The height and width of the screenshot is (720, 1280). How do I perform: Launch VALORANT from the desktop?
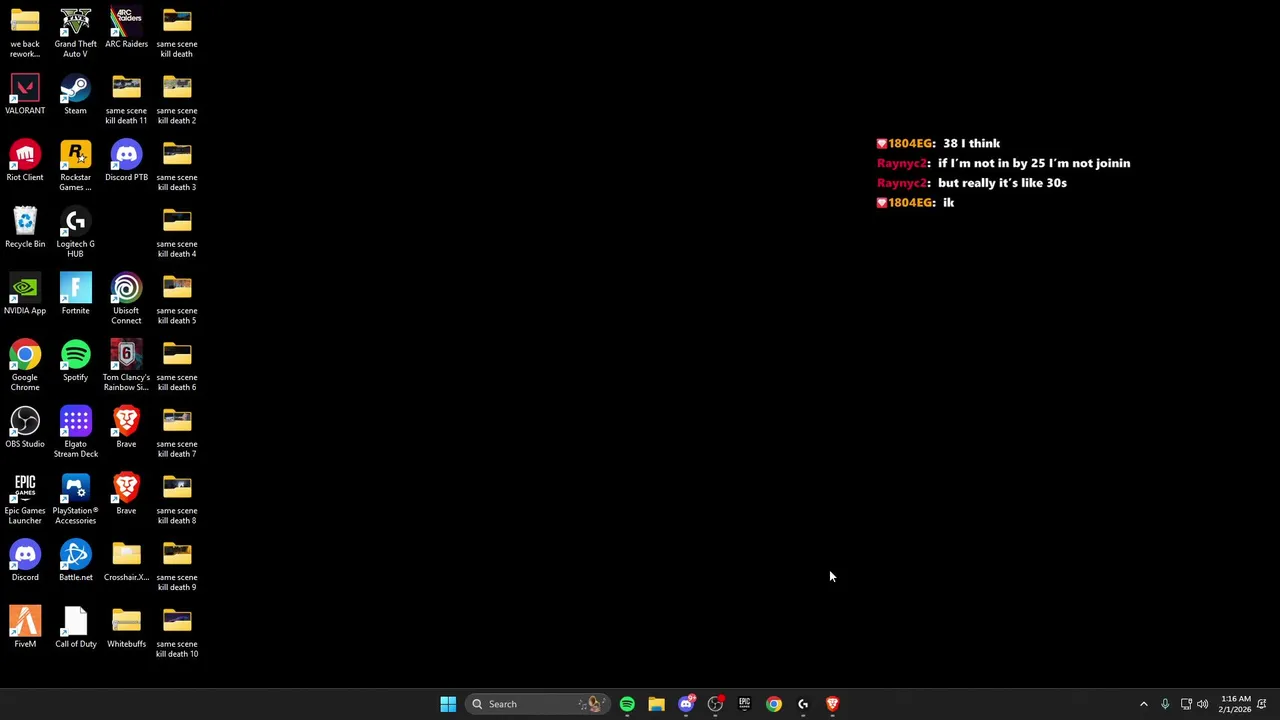(x=25, y=94)
